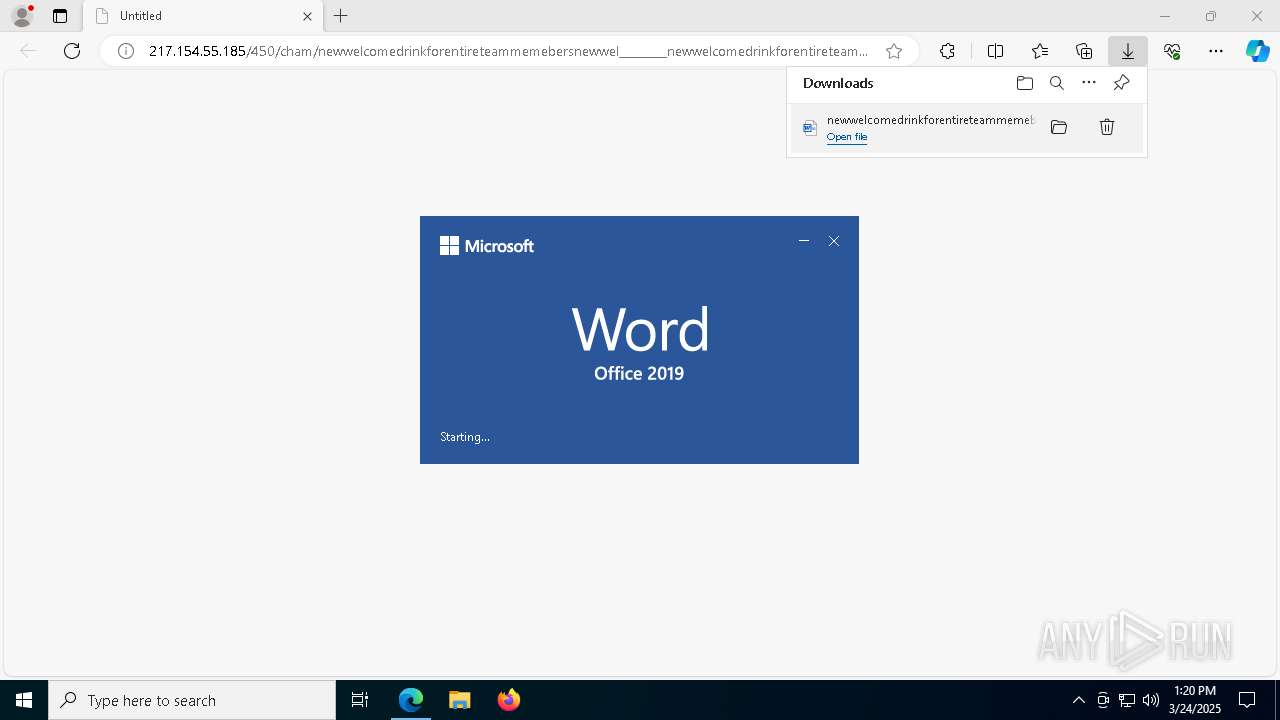Open volume control tray icon
This screenshot has height=720, width=1280.
[1151, 700]
